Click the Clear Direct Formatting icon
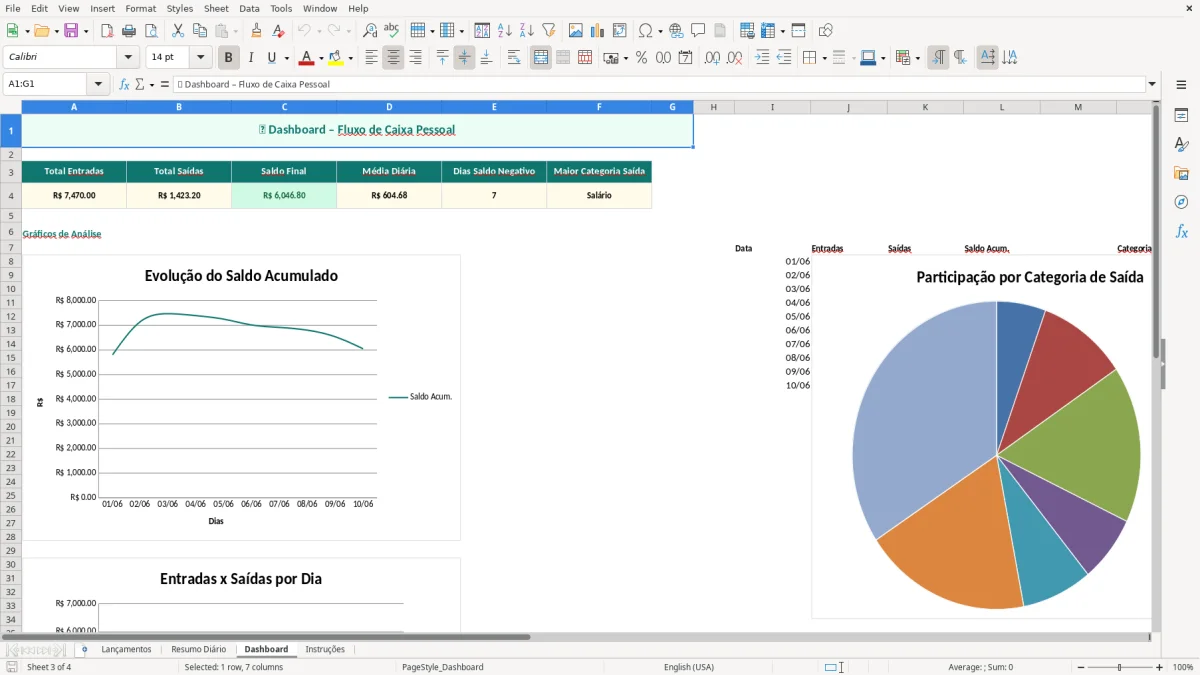 coord(279,31)
